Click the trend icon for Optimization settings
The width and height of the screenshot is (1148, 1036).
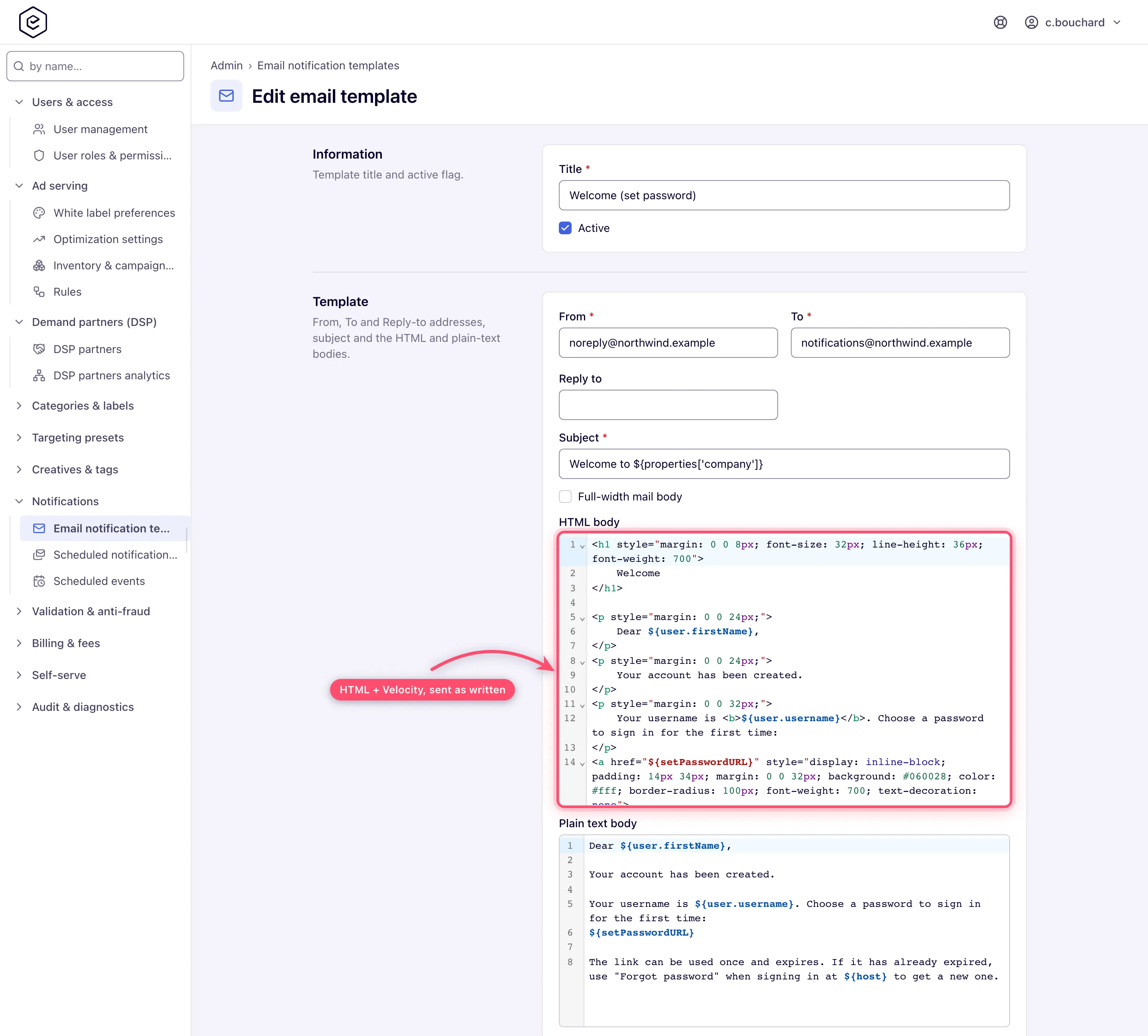tap(39, 239)
